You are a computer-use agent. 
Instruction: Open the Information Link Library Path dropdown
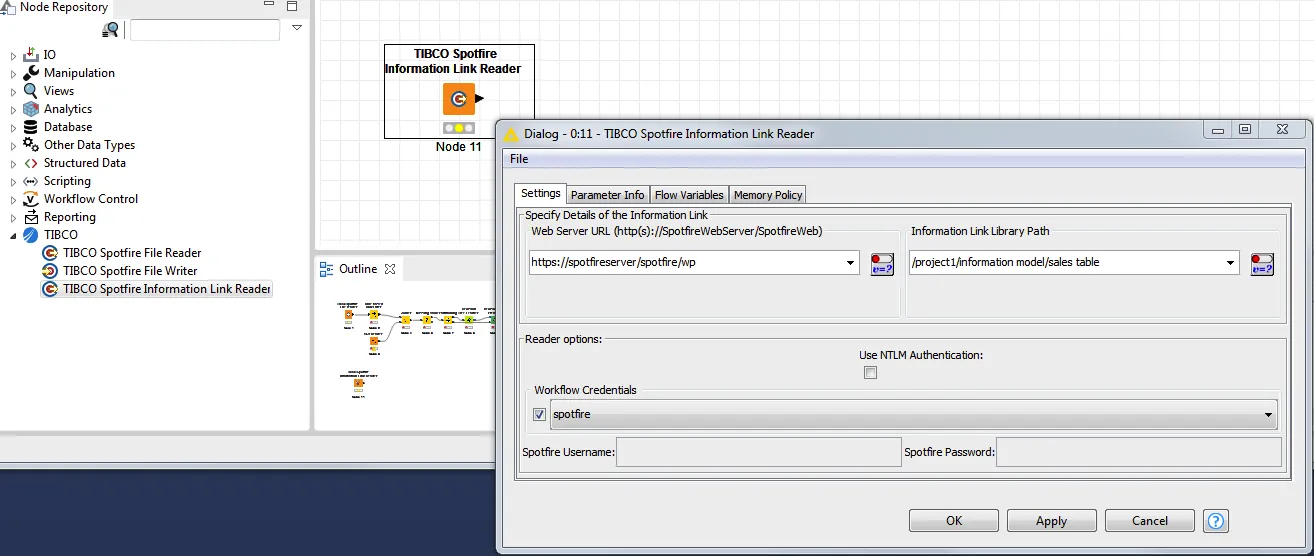click(1230, 263)
